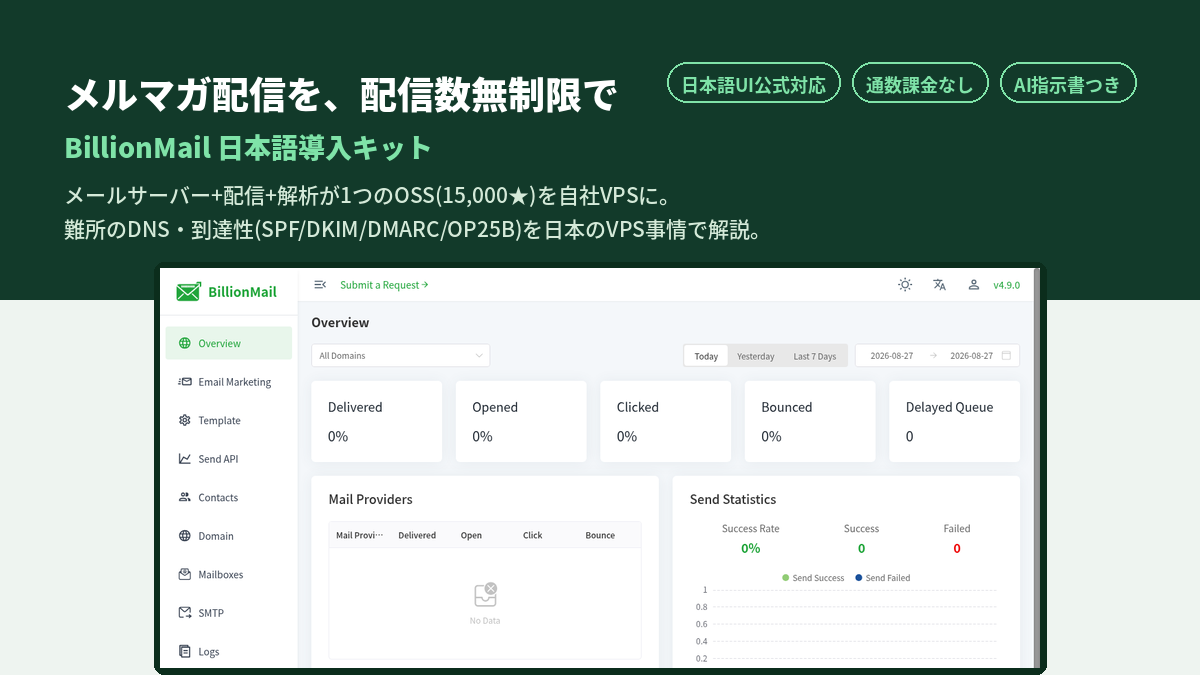Open Logs in the sidebar
The height and width of the screenshot is (675, 1200).
point(229,651)
